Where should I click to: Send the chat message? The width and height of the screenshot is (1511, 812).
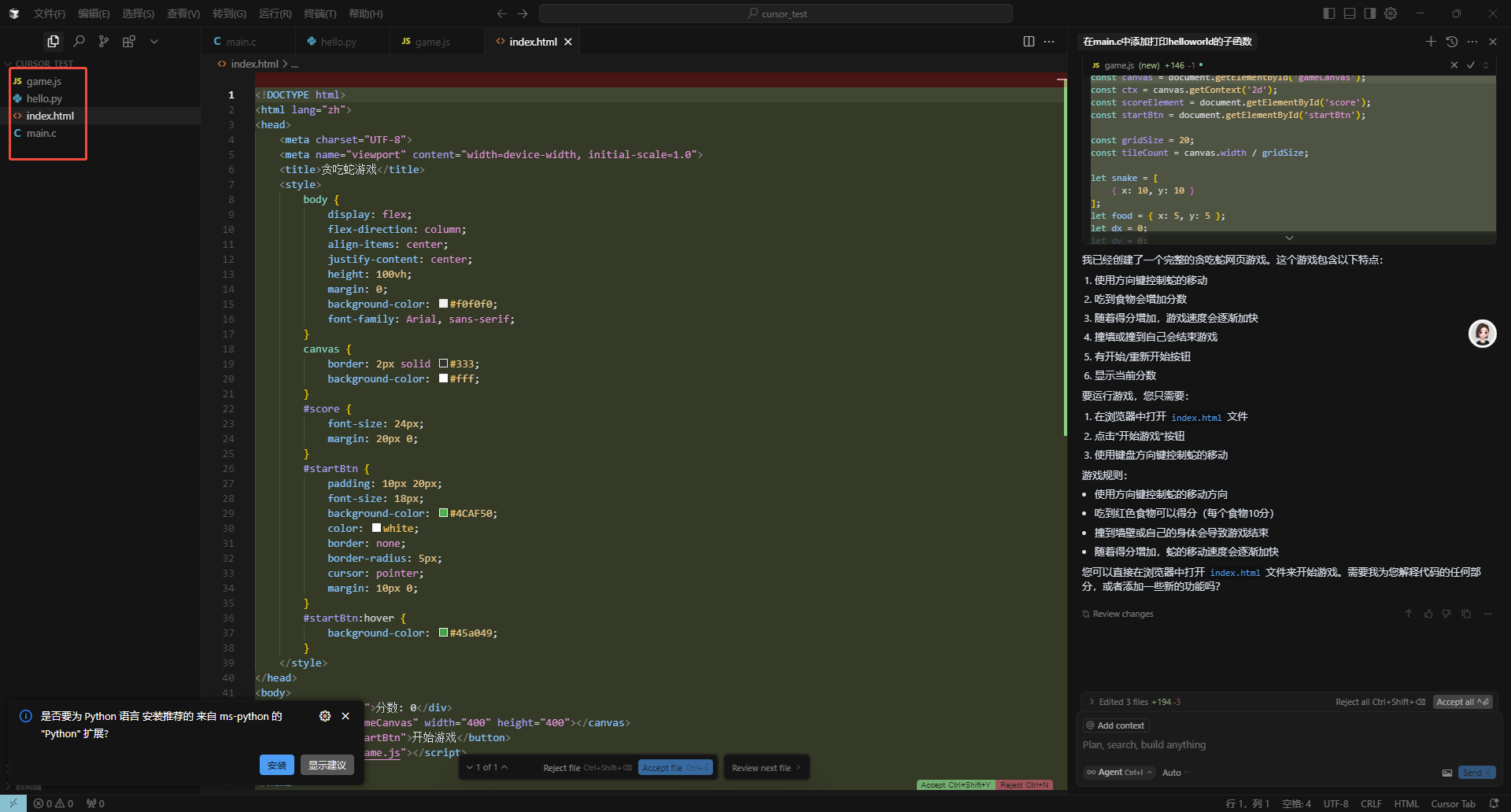click(1476, 773)
